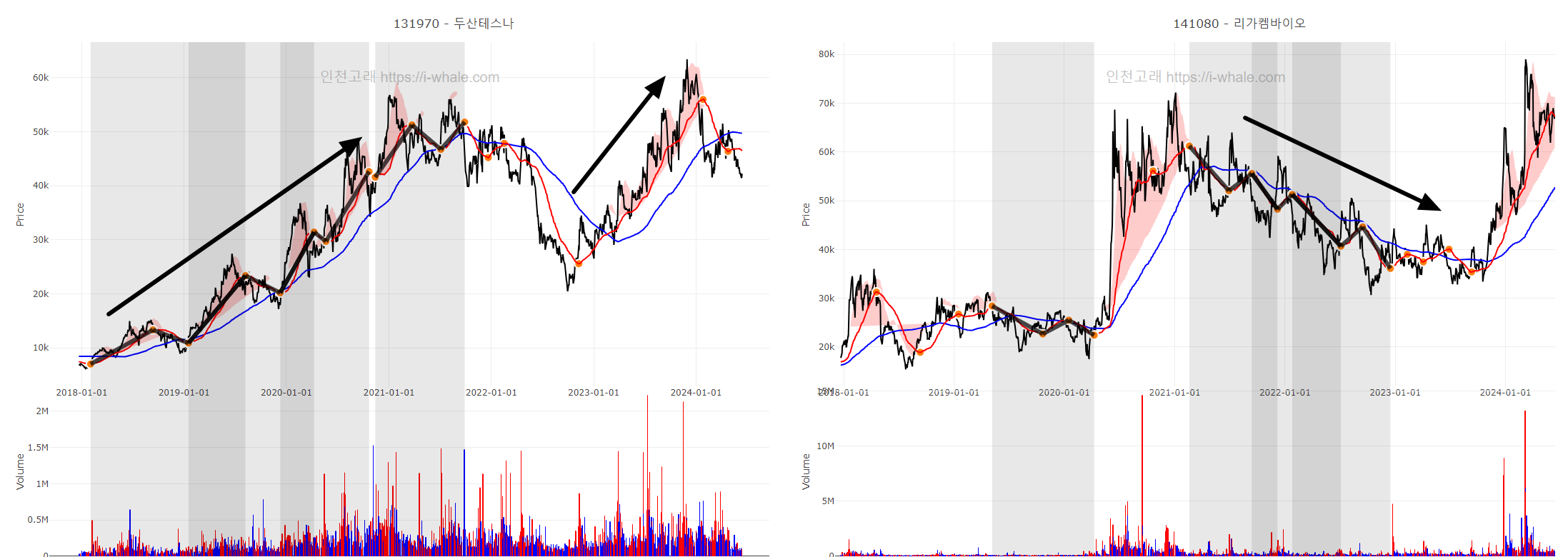The width and height of the screenshot is (1568, 557).
Task: Click the chart title '131970 - 두산테스나'
Action: [454, 24]
